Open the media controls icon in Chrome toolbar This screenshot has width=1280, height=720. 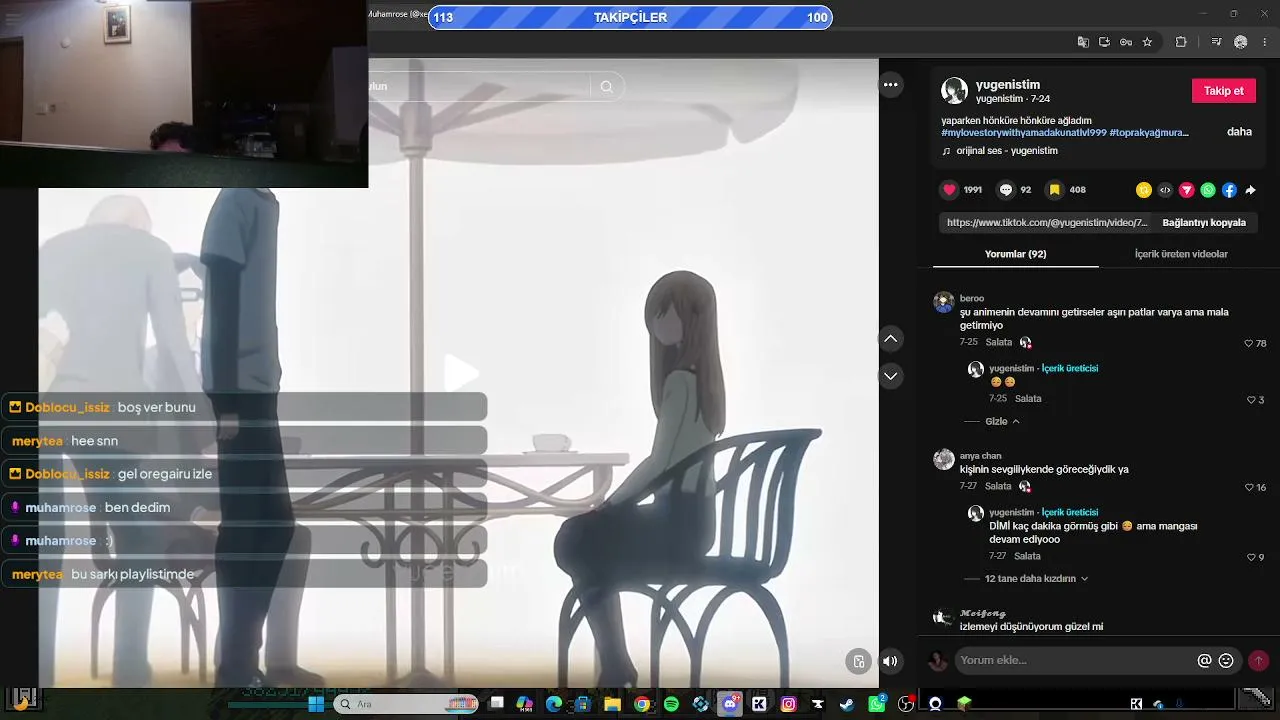(1217, 42)
